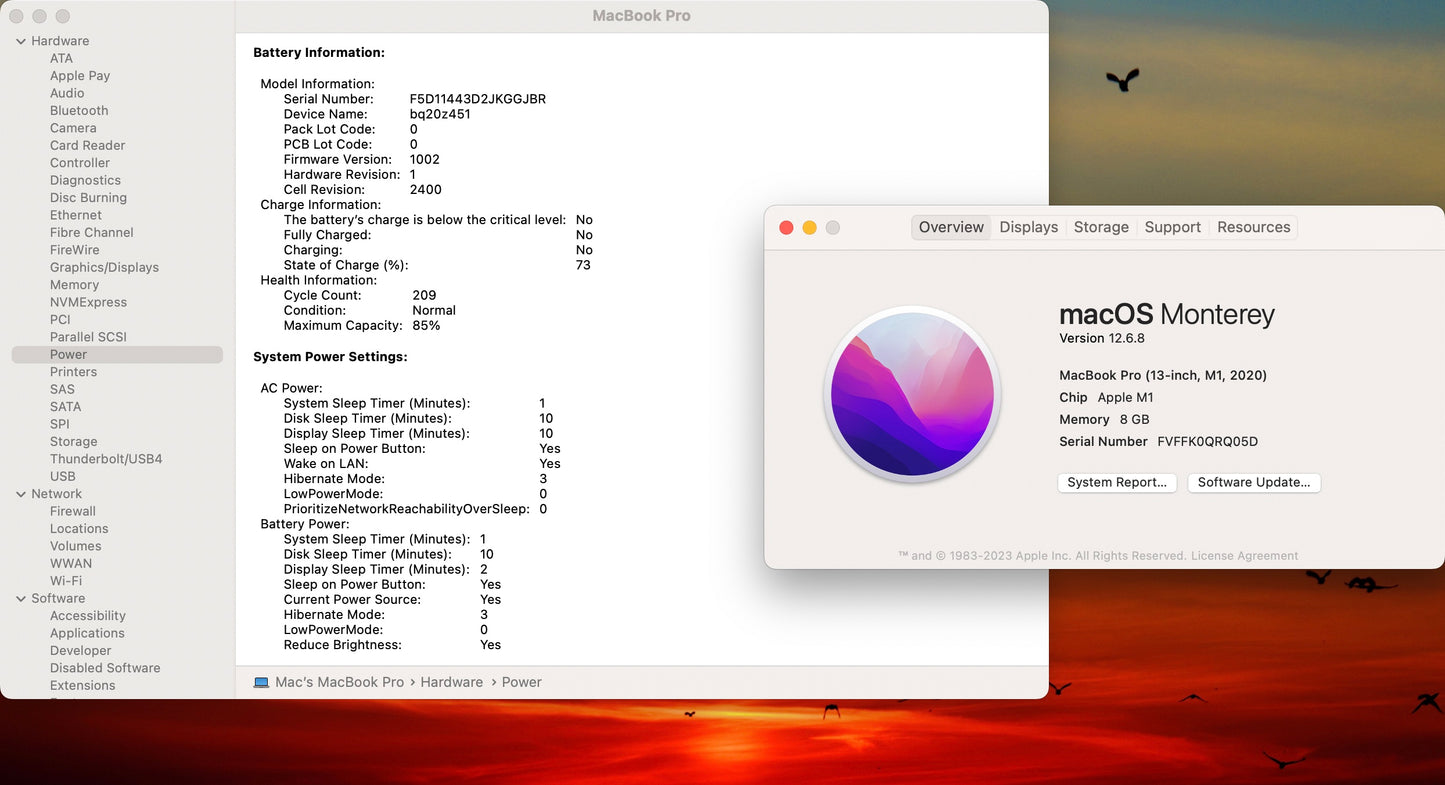Select Wi-Fi under Network
This screenshot has width=1445, height=785.
coord(66,581)
